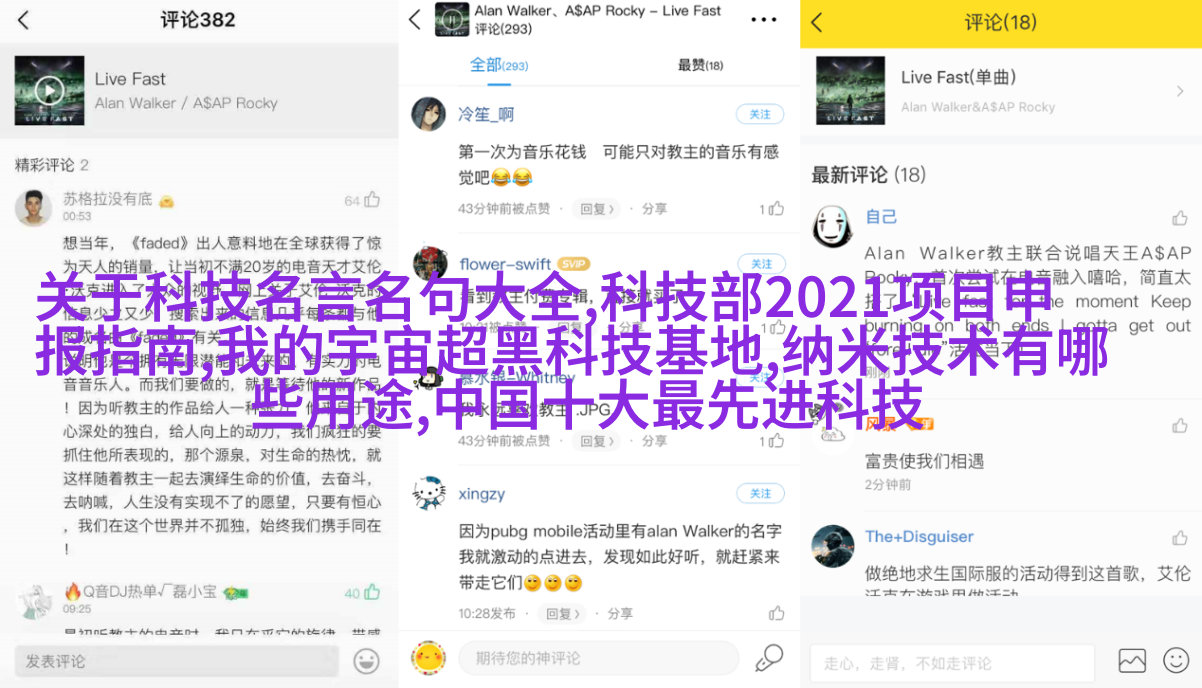The height and width of the screenshot is (688, 1202).
Task: Follow user 冷笙_啊
Action: pos(761,114)
